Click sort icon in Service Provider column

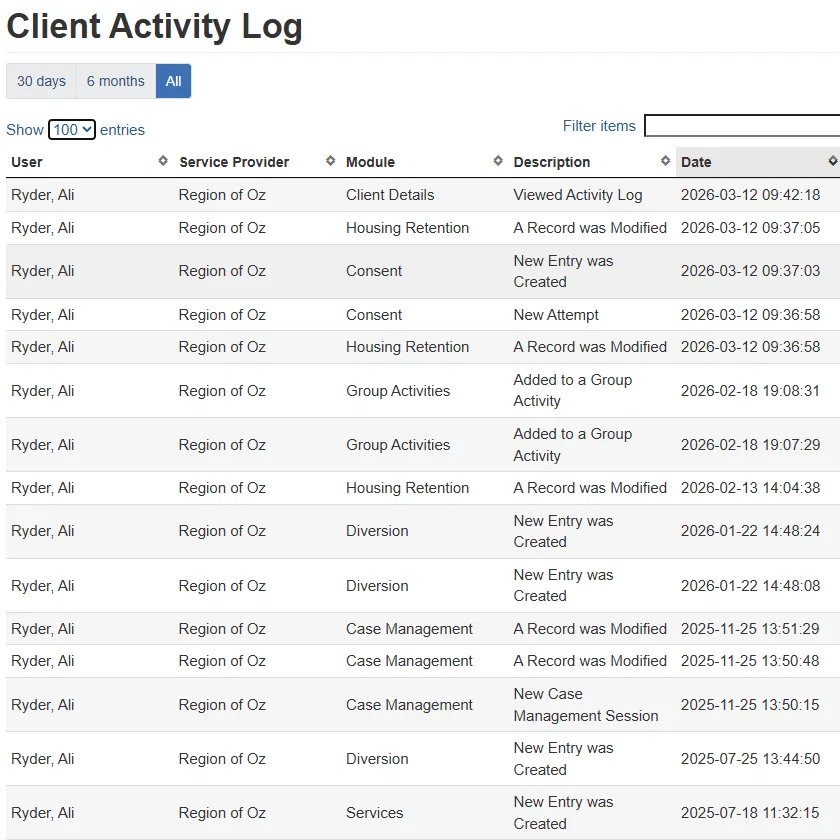pyautogui.click(x=331, y=161)
